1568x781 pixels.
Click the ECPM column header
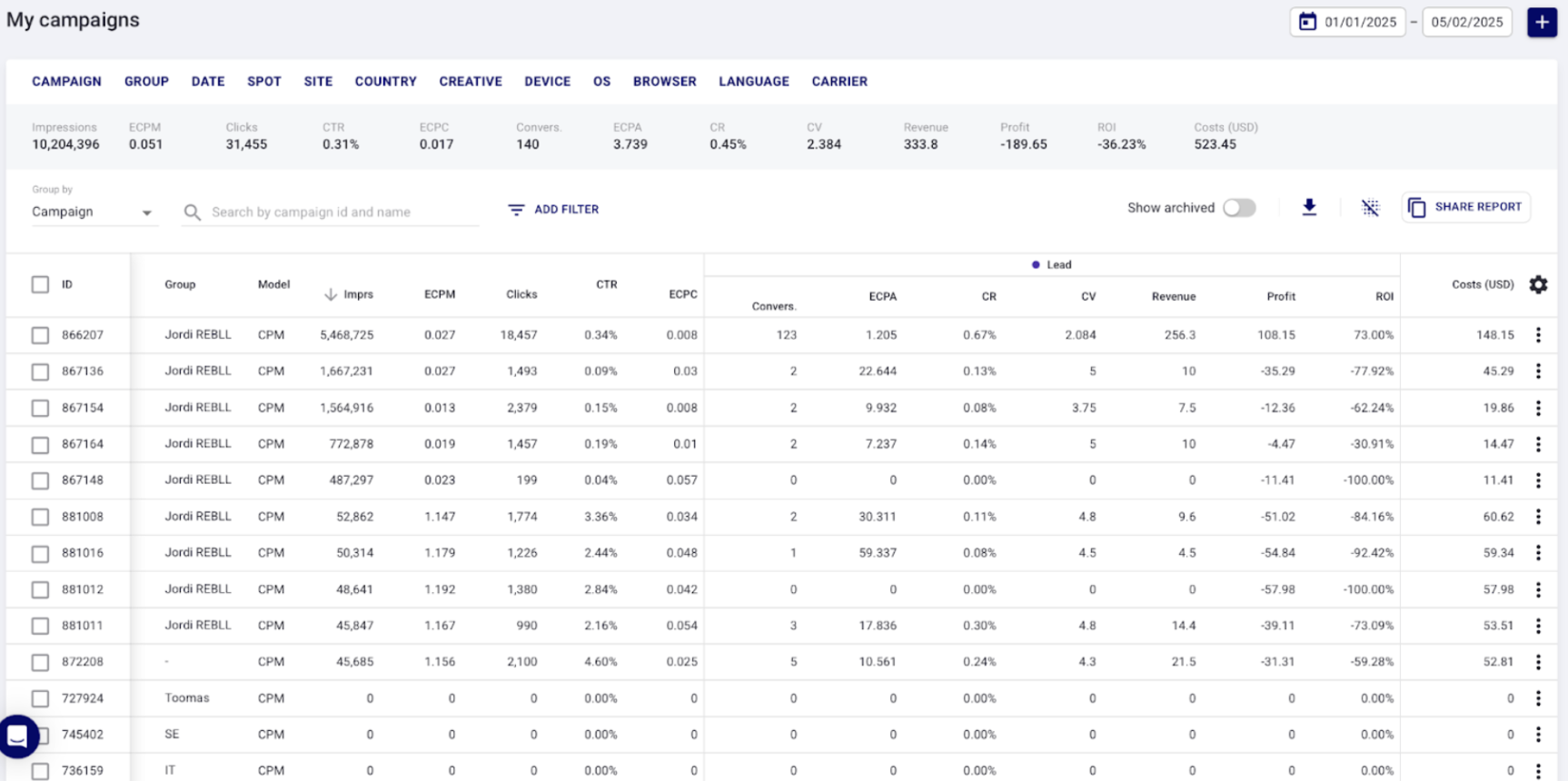tap(440, 294)
